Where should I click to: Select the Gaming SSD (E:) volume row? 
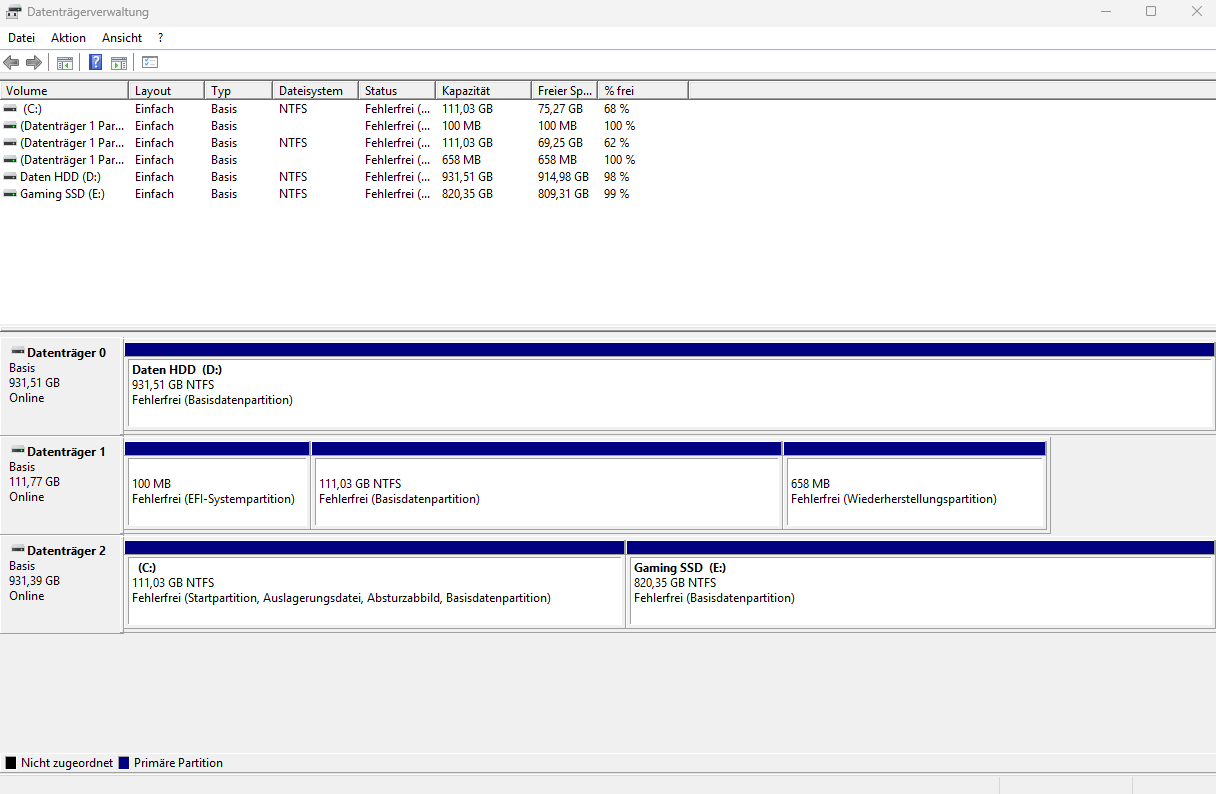tap(344, 194)
